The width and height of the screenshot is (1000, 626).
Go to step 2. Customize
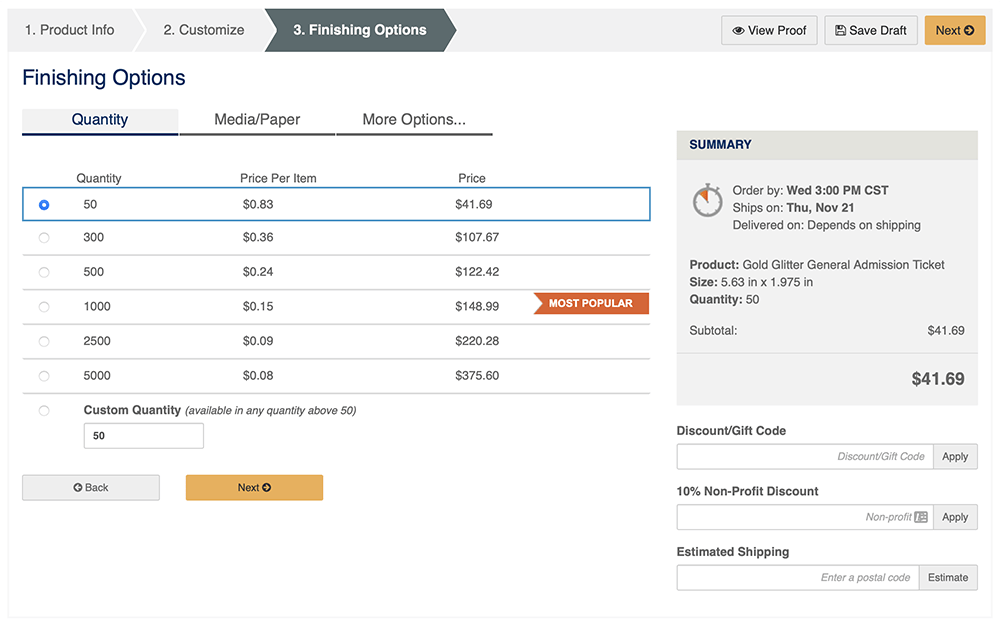pyautogui.click(x=203, y=30)
